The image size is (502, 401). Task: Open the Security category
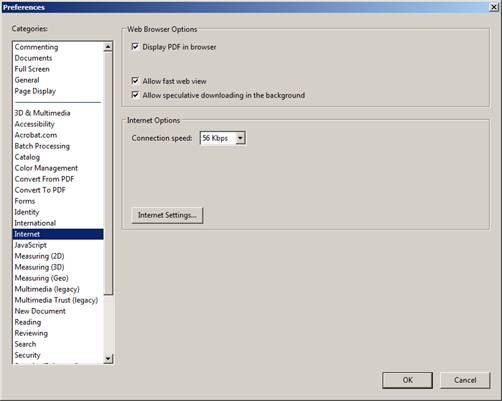(x=27, y=355)
